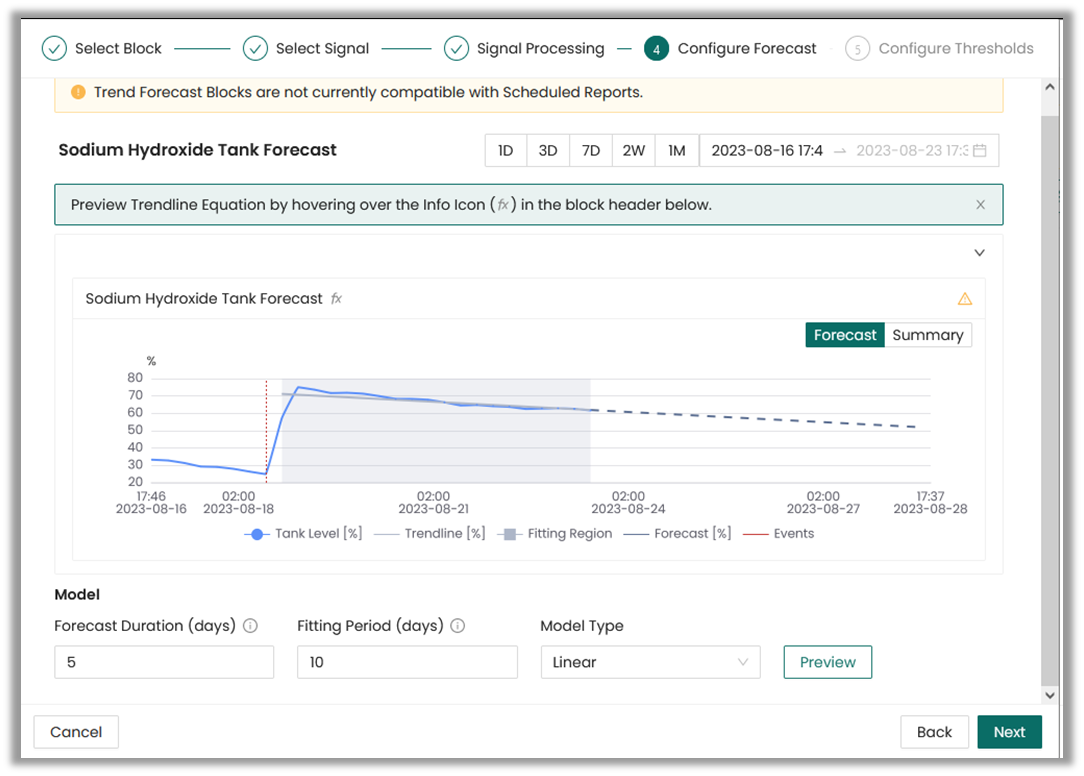Toggle Fitting Region legend entry
The width and height of the screenshot is (1084, 776).
click(555, 534)
